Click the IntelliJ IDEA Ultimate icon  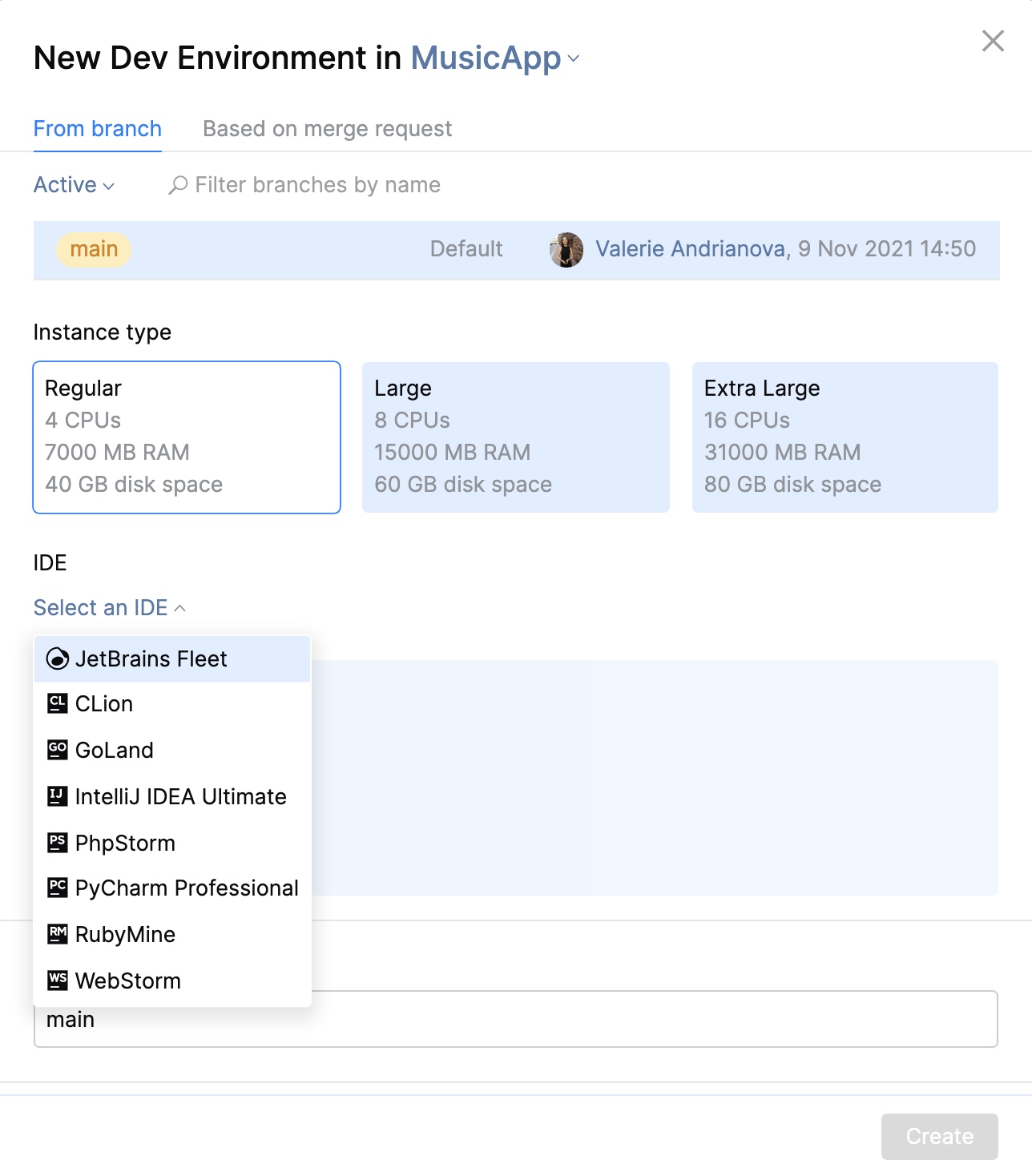click(58, 797)
